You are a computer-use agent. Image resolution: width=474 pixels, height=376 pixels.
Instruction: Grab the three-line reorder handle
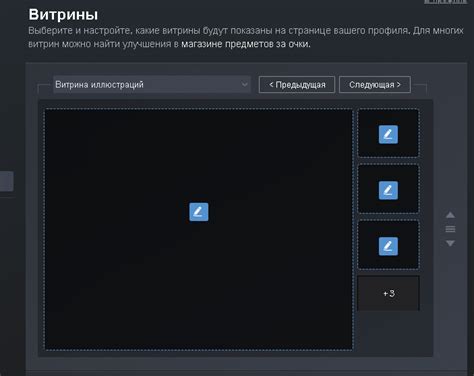click(x=450, y=229)
